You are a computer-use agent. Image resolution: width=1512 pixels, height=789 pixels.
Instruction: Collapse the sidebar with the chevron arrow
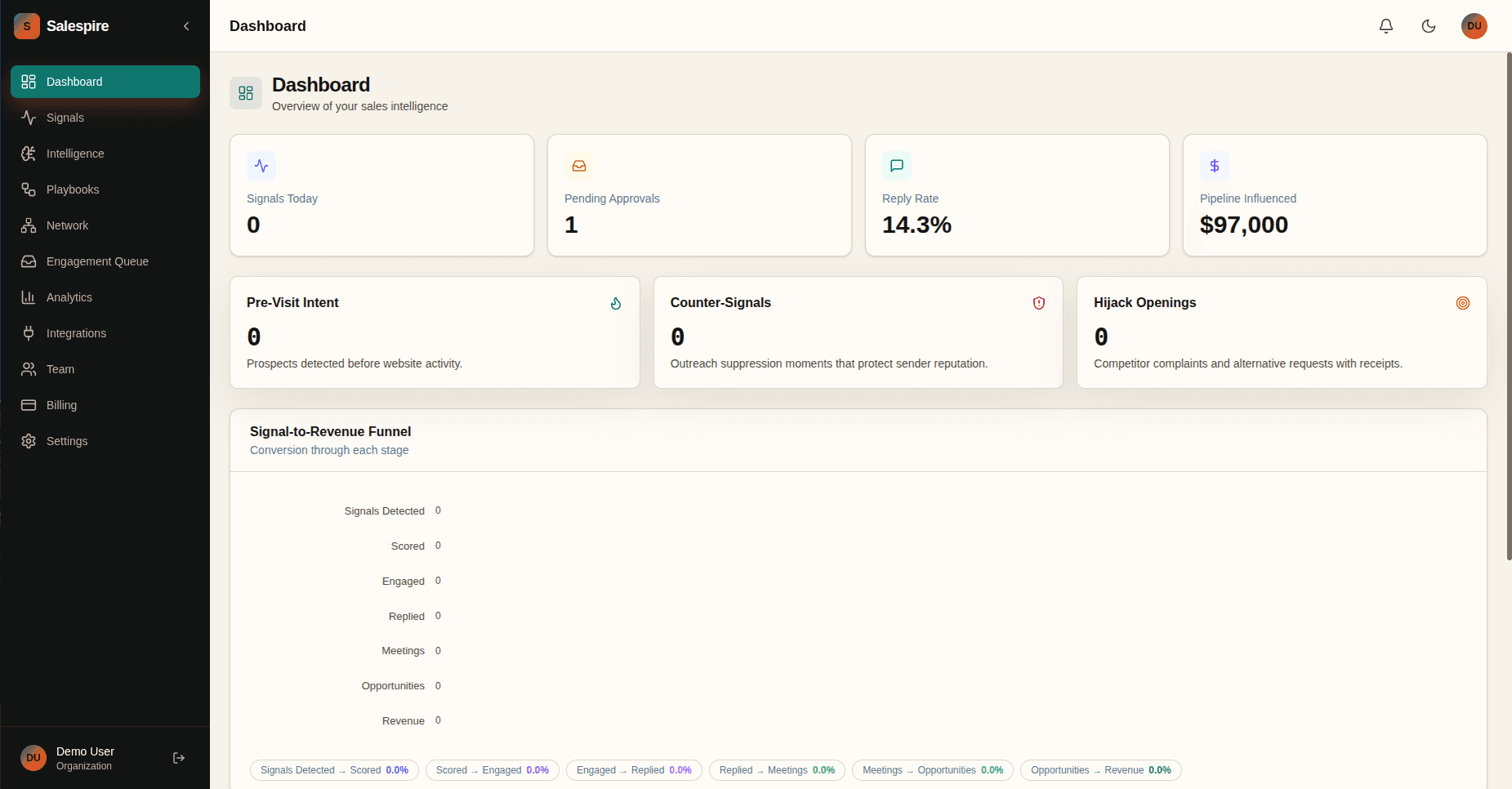tap(186, 26)
